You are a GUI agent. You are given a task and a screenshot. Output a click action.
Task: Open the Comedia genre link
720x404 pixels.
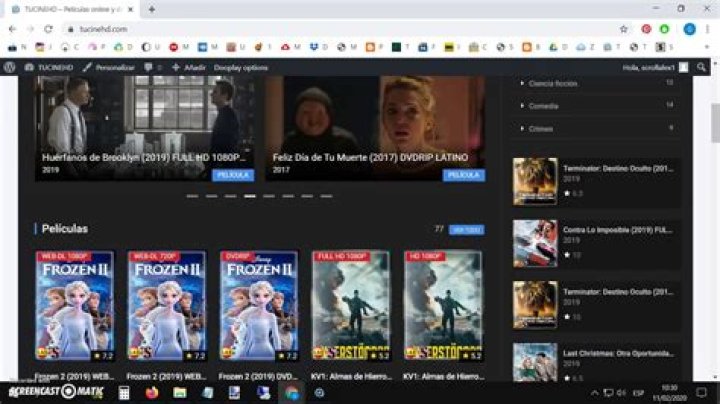tap(543, 106)
